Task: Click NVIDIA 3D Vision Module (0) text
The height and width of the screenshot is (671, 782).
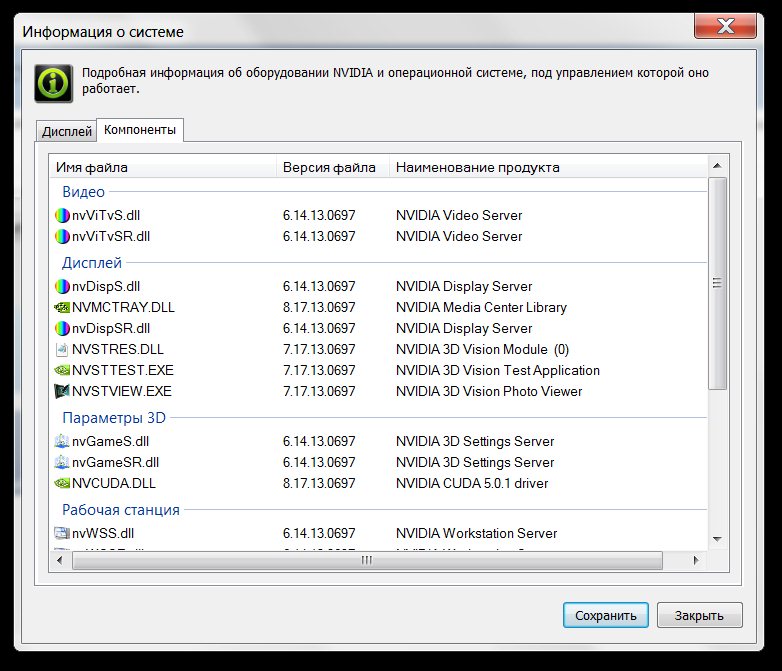Action: tap(482, 349)
